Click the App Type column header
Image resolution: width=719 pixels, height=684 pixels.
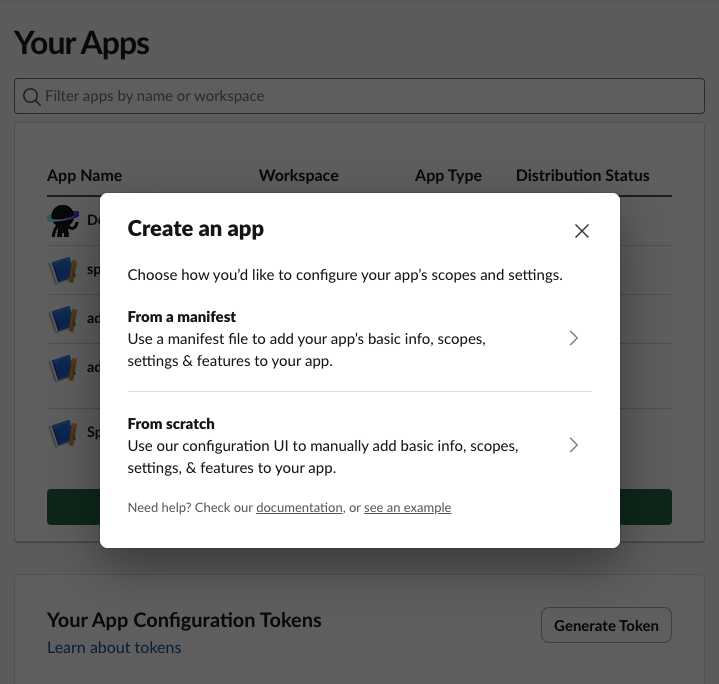click(x=448, y=175)
